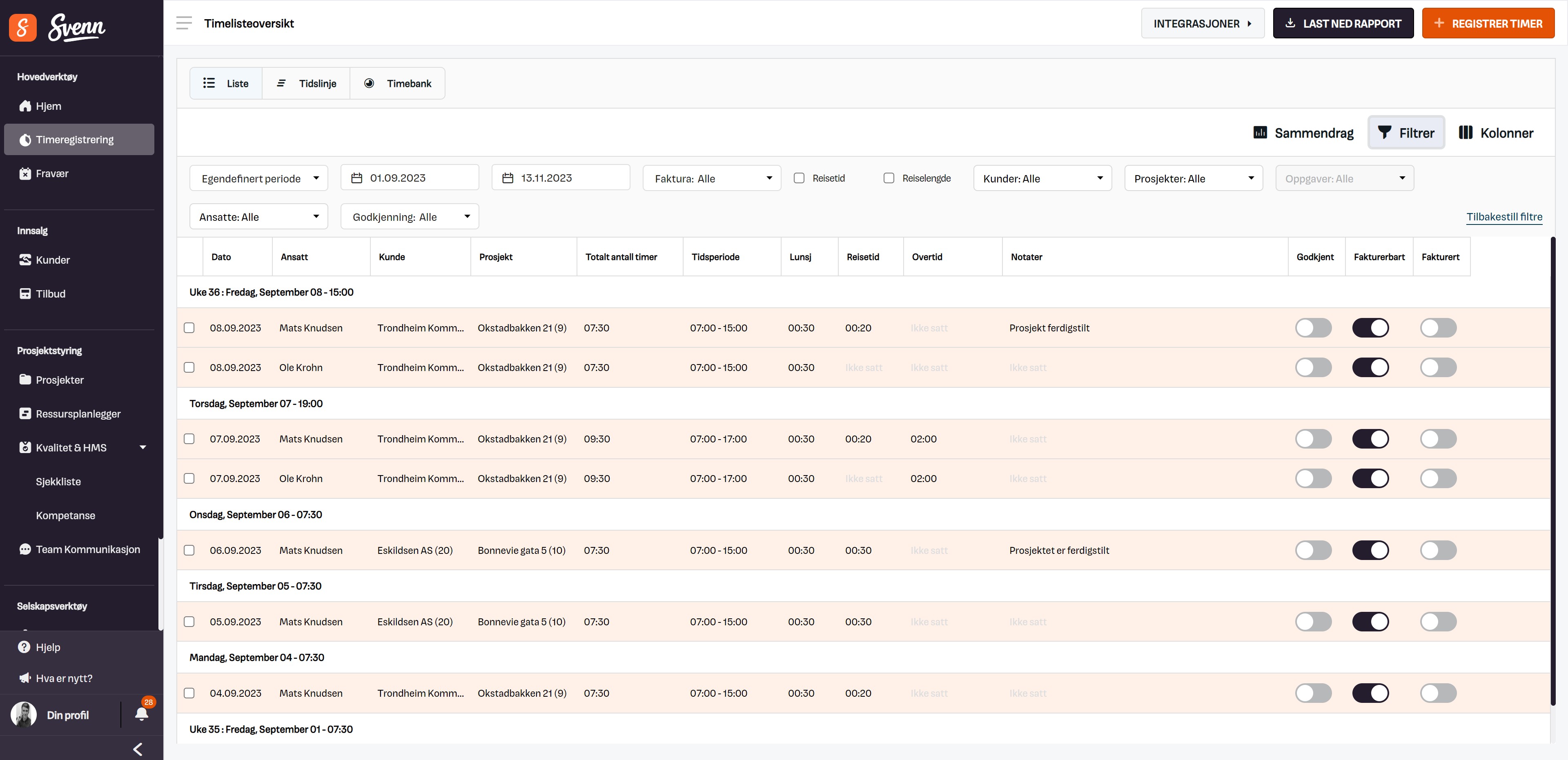Click the calendar icon beside 01.09.2023
1568x760 pixels.
pos(357,178)
